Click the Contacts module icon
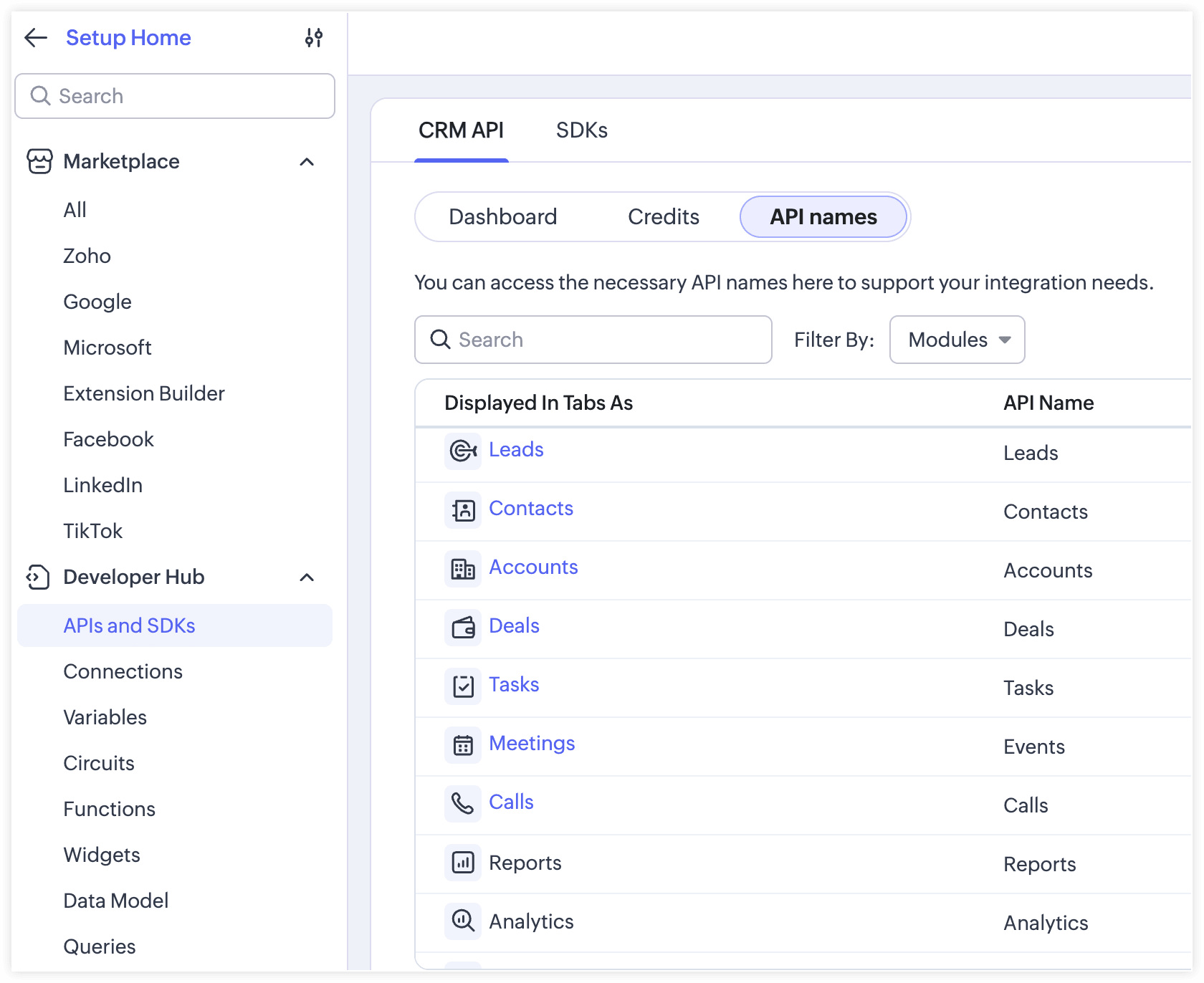Image resolution: width=1204 pixels, height=983 pixels. pyautogui.click(x=463, y=510)
